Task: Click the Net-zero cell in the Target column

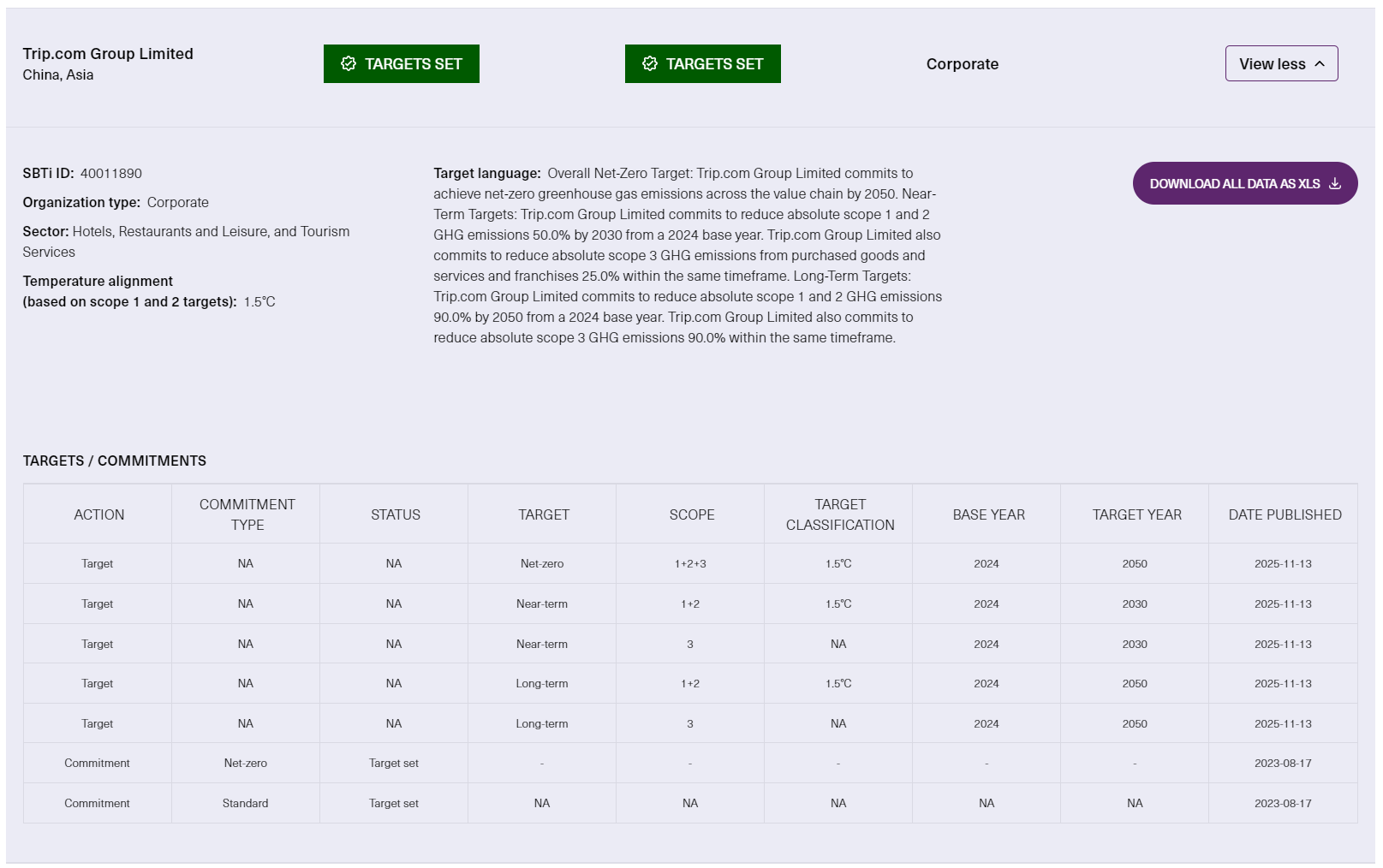Action: (x=542, y=564)
